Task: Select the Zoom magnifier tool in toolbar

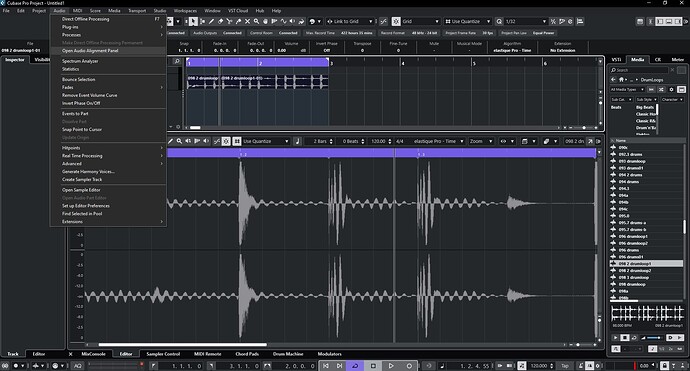Action: (257, 21)
